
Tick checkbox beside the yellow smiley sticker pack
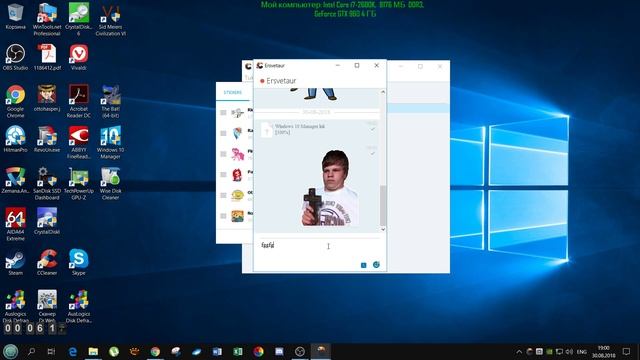(x=223, y=195)
